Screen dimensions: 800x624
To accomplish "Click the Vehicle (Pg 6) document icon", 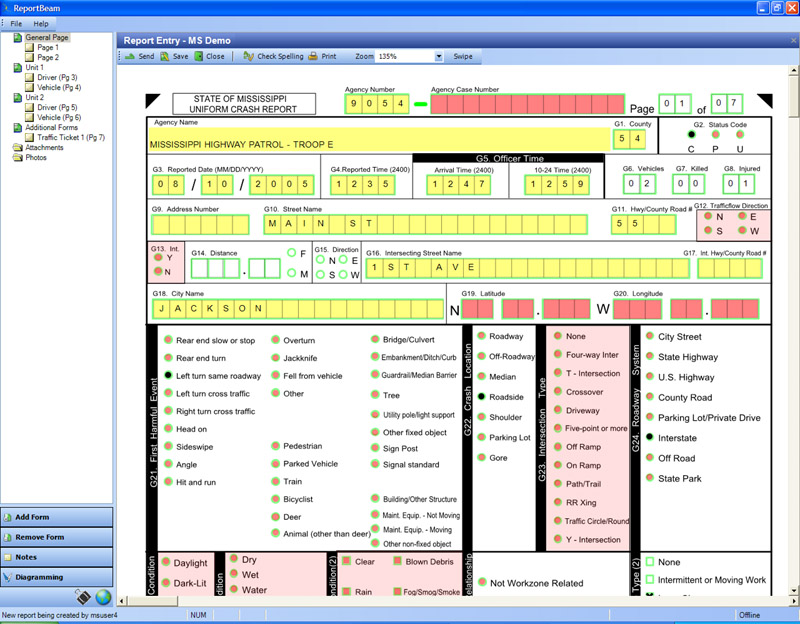I will coord(30,117).
